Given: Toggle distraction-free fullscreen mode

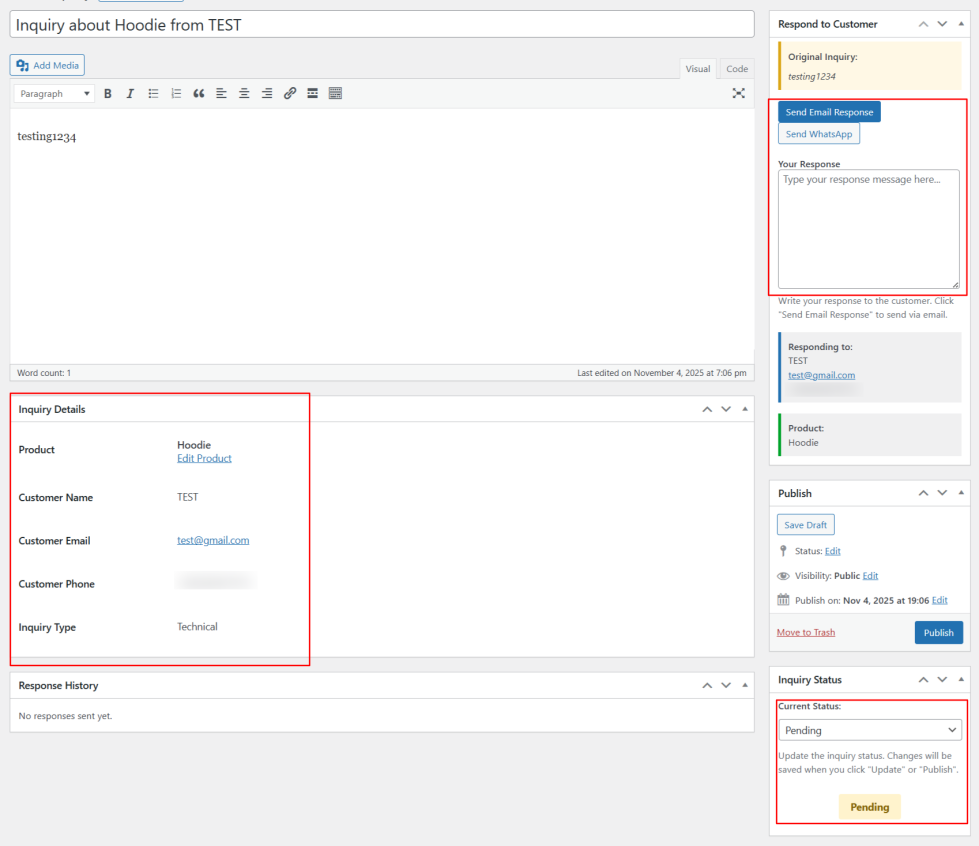Looking at the screenshot, I should click(x=738, y=93).
